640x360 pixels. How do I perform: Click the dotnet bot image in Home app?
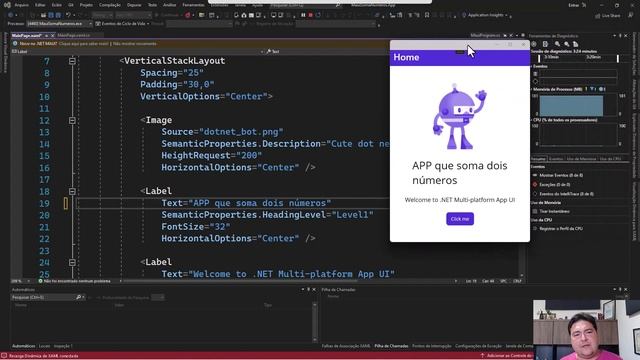point(460,117)
